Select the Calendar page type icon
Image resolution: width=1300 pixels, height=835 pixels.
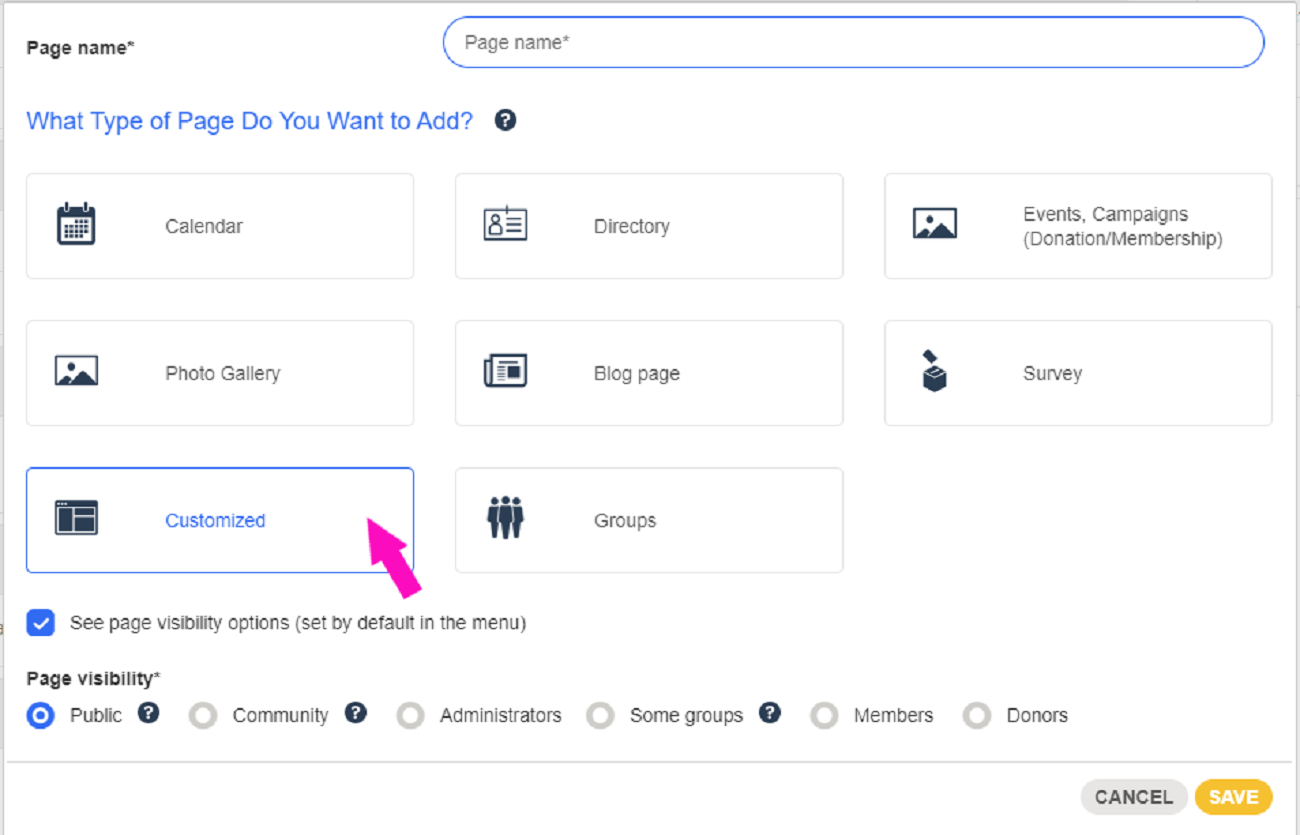(x=78, y=226)
